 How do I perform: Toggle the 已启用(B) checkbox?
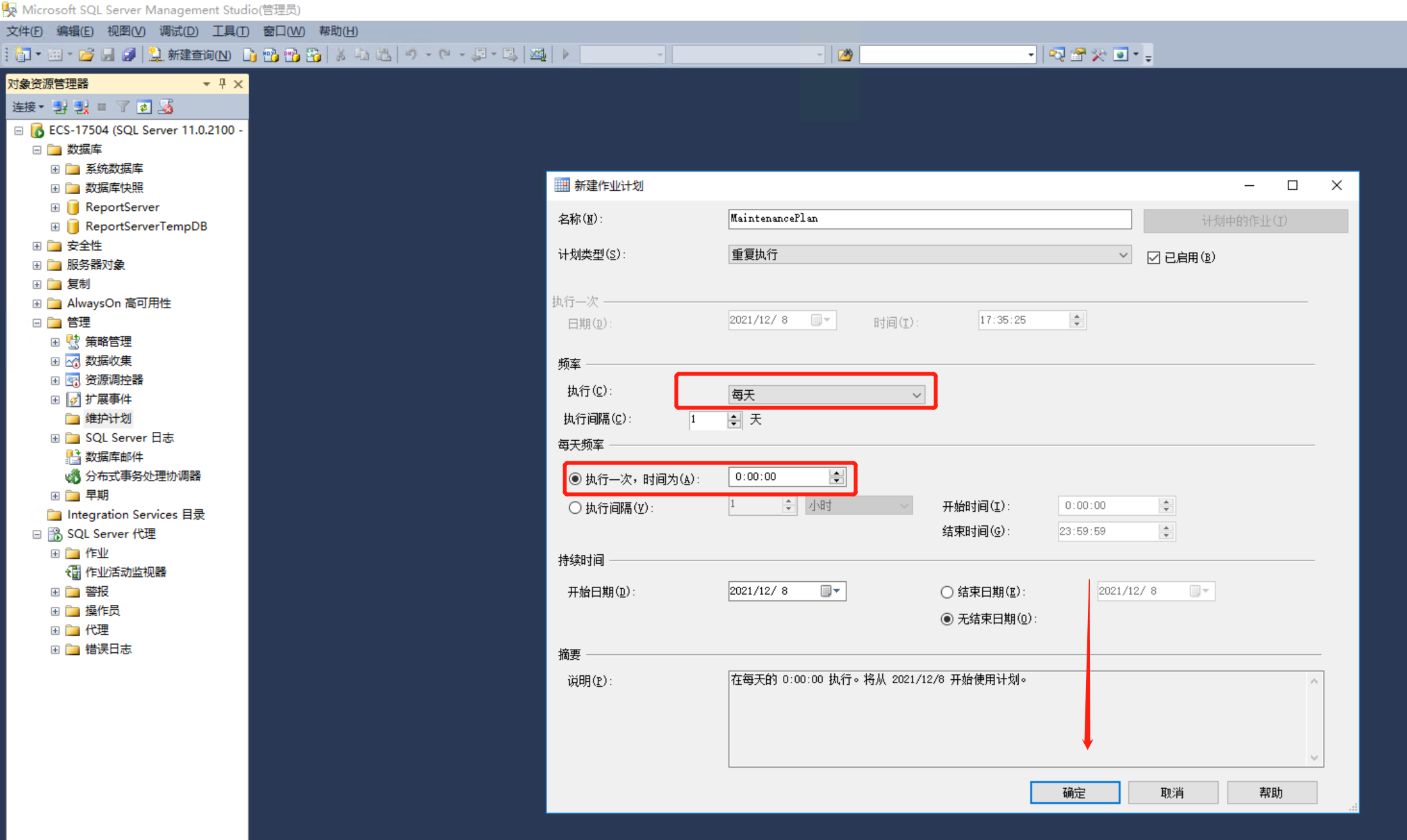click(1153, 258)
